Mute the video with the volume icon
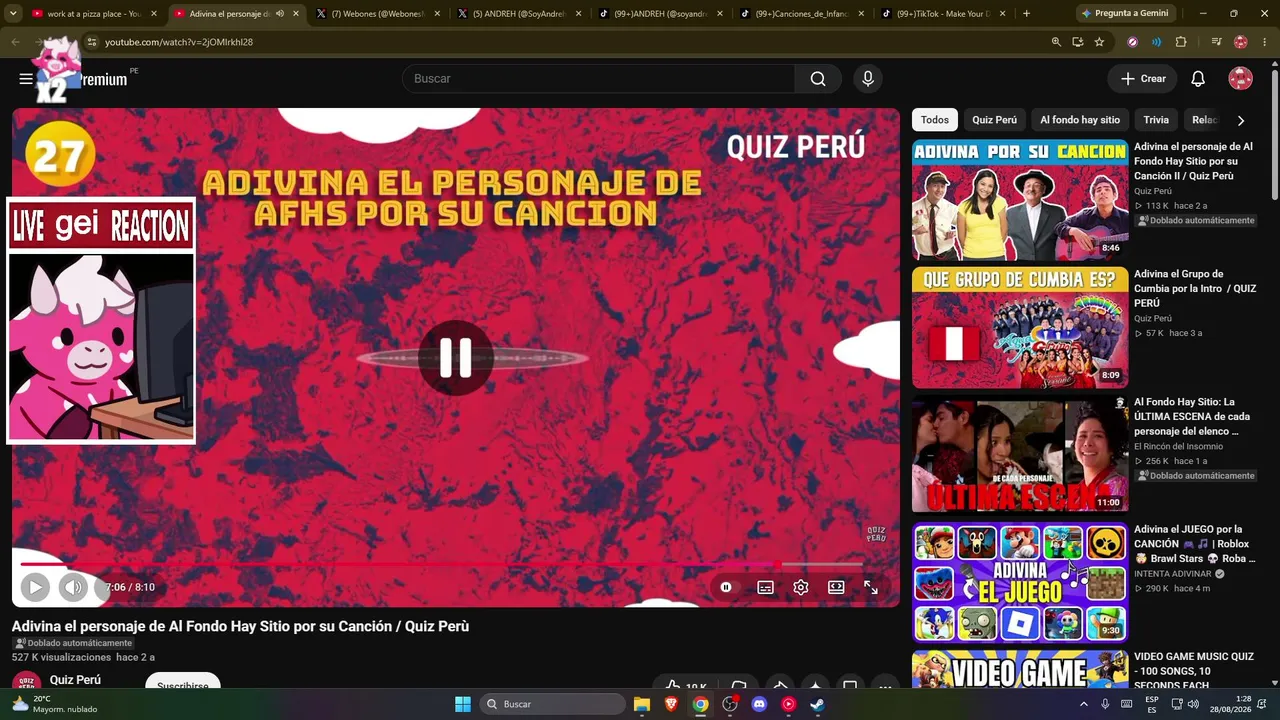1280x720 pixels. [72, 587]
